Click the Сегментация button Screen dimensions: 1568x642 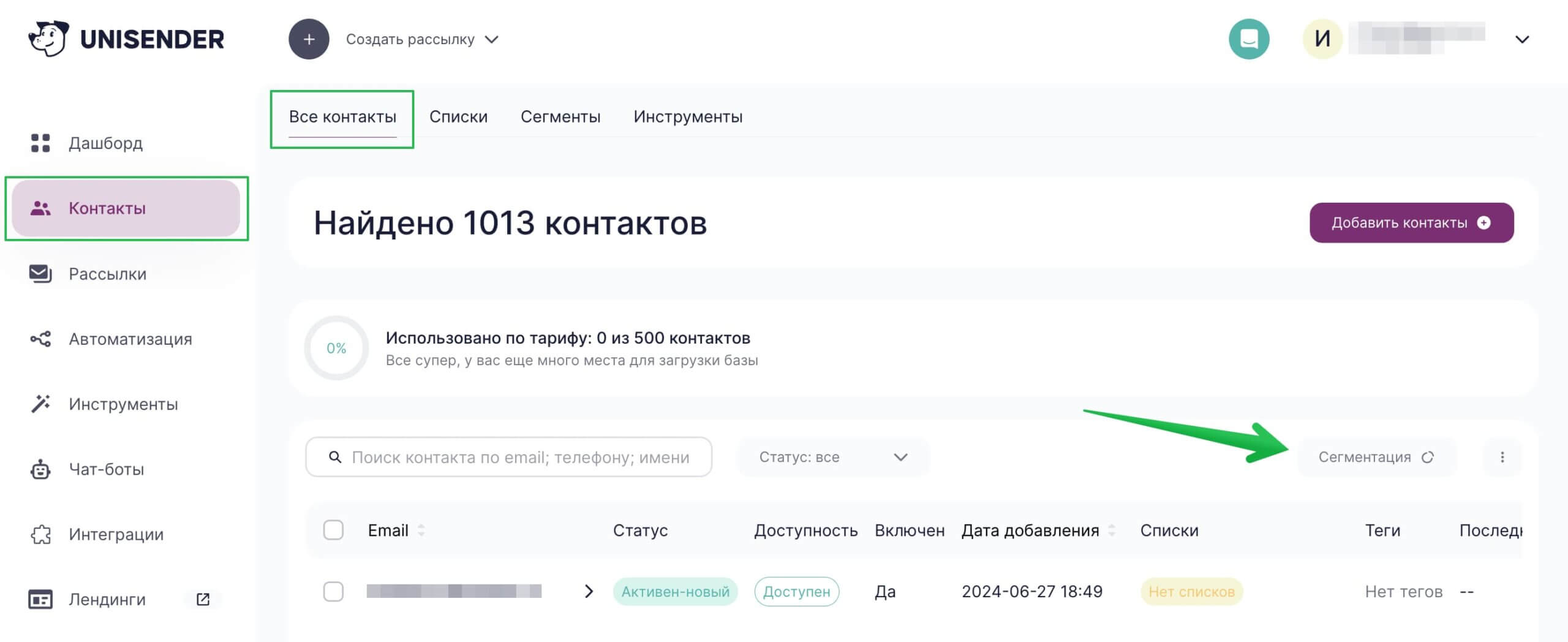tap(1377, 457)
